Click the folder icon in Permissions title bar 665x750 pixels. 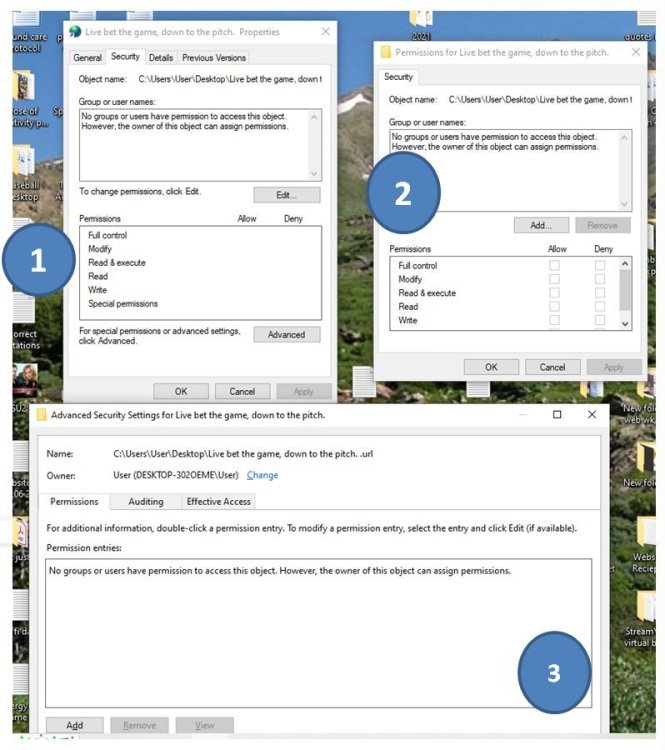pos(386,53)
